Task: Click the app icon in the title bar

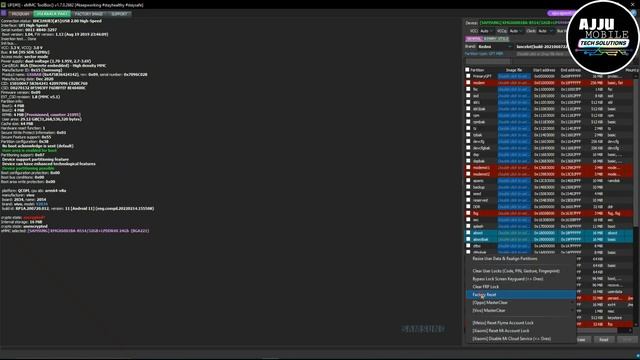Action: [3, 5]
